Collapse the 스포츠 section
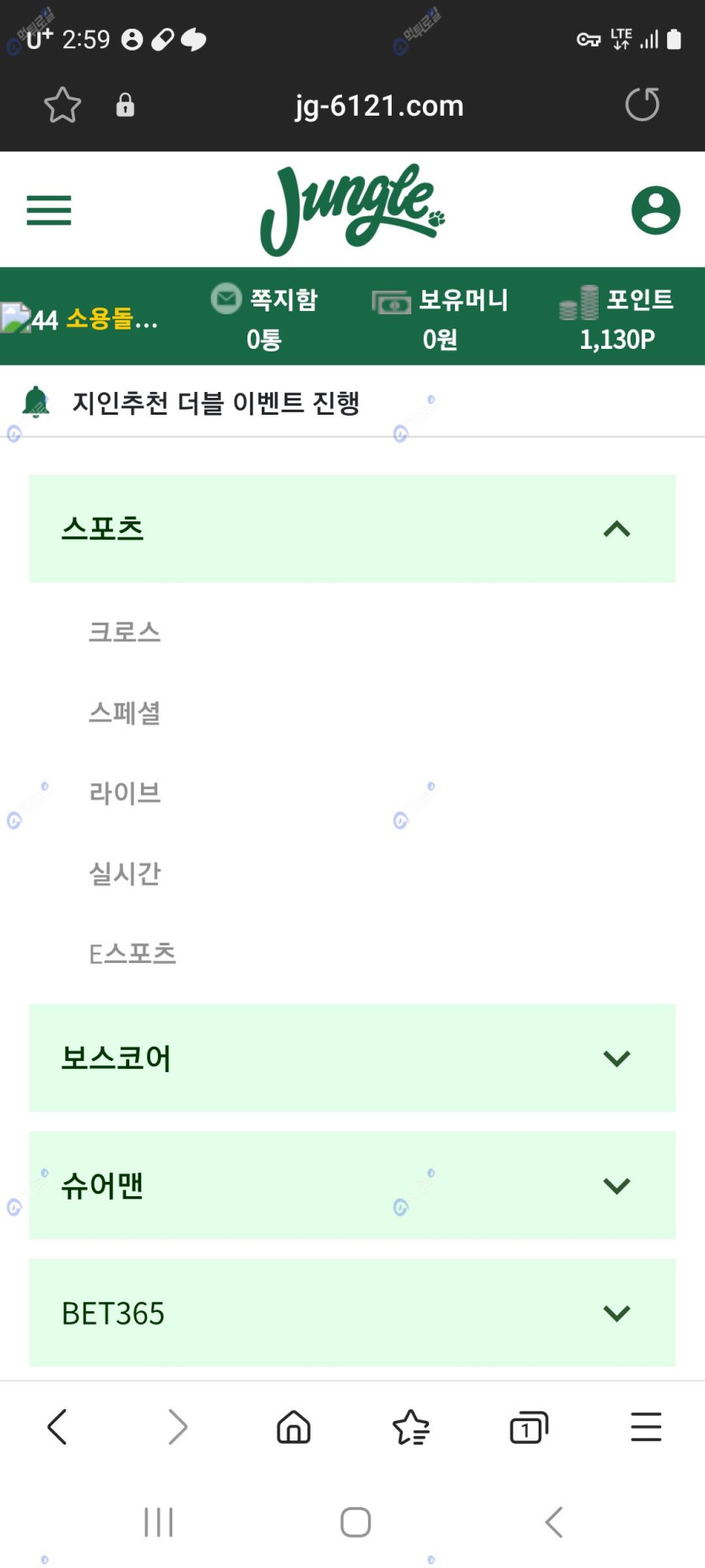This screenshot has width=705, height=1568. (x=616, y=529)
